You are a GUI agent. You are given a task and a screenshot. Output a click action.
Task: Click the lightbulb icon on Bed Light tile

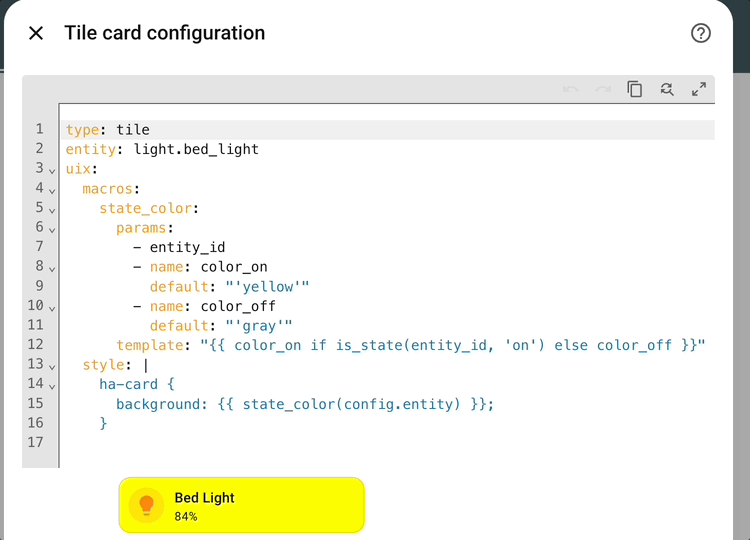coord(146,505)
